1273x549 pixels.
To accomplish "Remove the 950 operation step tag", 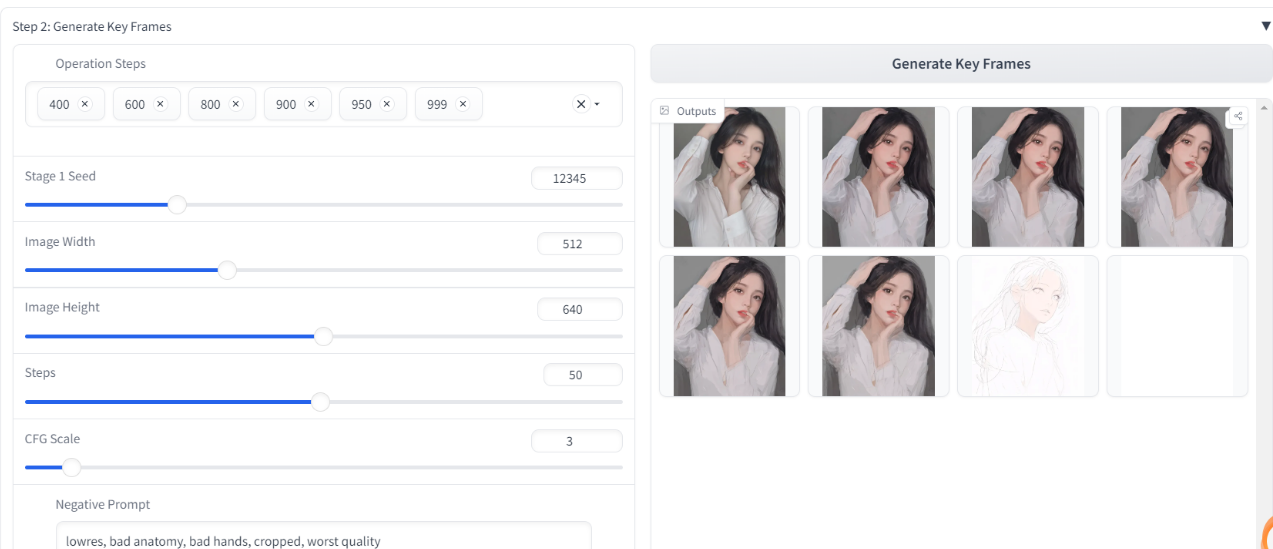I will point(387,104).
